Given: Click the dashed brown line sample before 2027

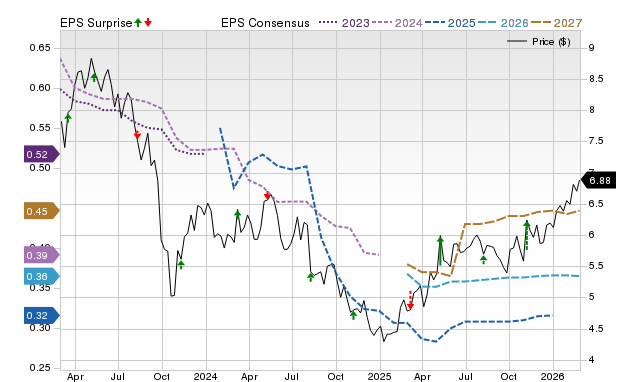Looking at the screenshot, I should (x=541, y=23).
